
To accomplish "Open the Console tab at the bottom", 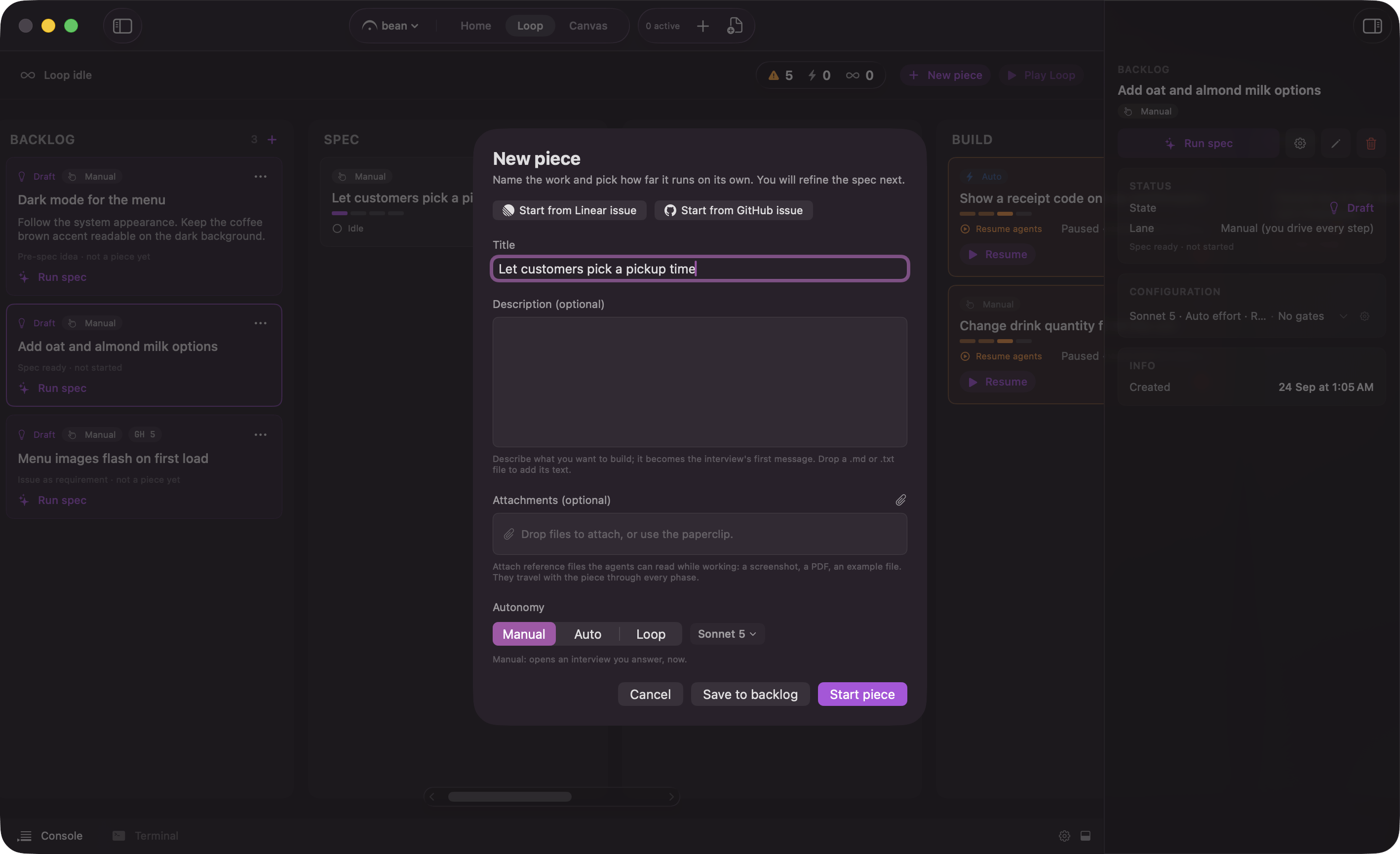I will (50, 836).
